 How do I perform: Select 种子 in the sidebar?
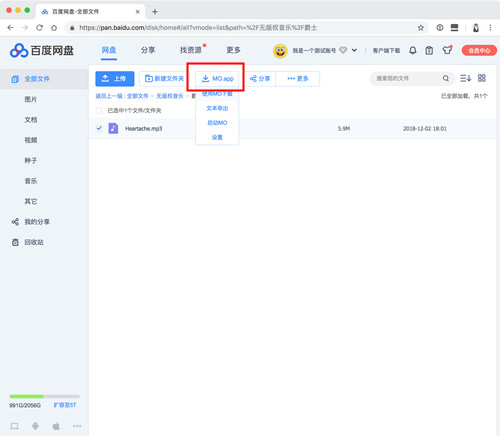click(31, 160)
